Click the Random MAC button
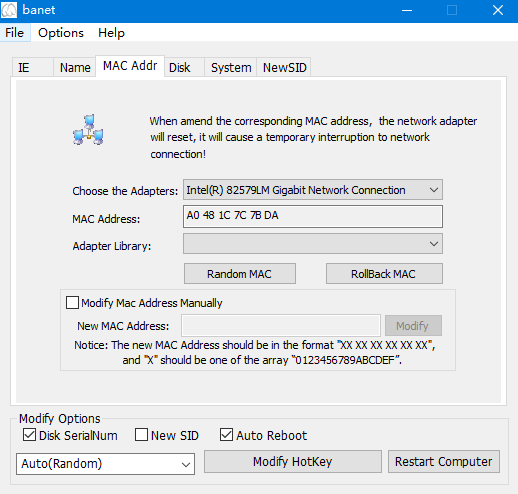The width and height of the screenshot is (518, 494). pos(240,274)
